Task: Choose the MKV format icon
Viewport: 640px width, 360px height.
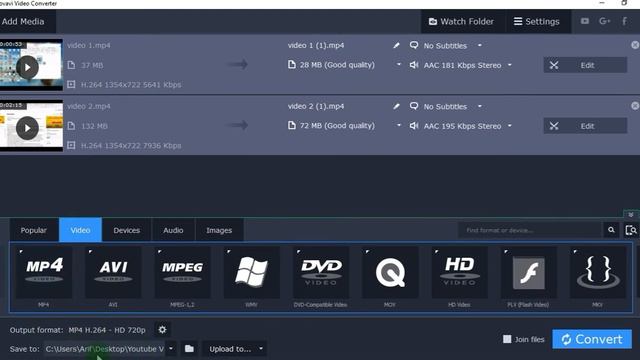Action: click(598, 273)
